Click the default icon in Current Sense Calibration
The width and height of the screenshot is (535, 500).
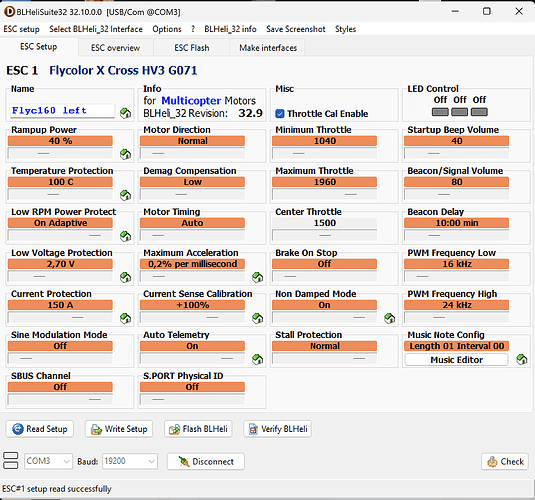258,318
